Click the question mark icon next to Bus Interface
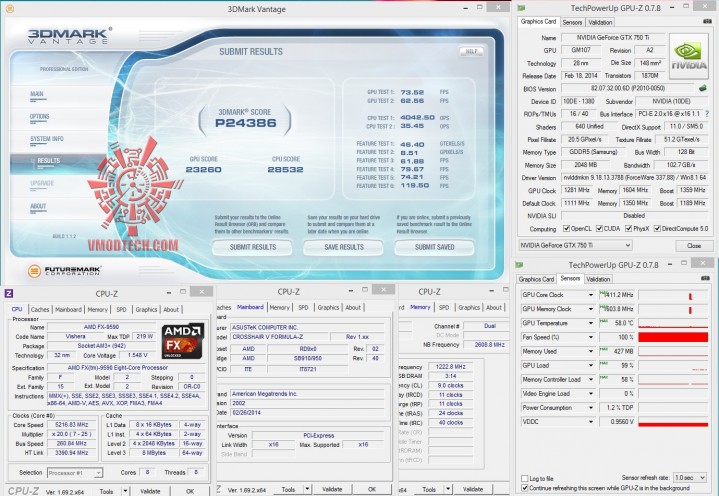719x496 pixels. 707,114
